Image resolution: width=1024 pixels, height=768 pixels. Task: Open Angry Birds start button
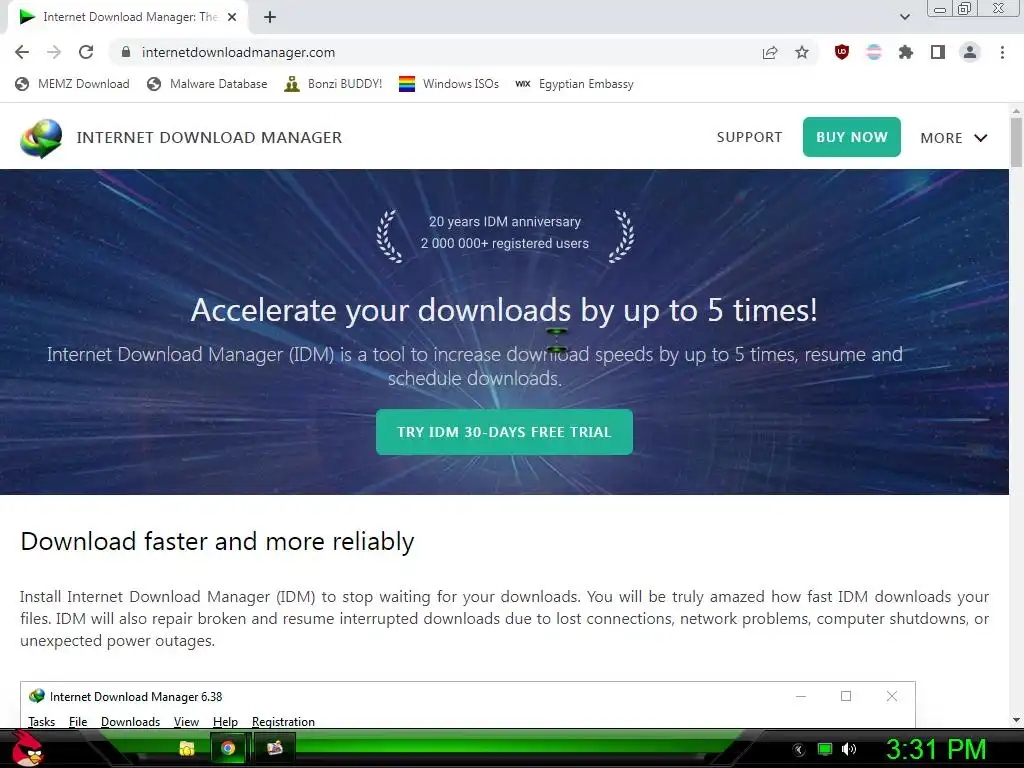click(x=28, y=748)
